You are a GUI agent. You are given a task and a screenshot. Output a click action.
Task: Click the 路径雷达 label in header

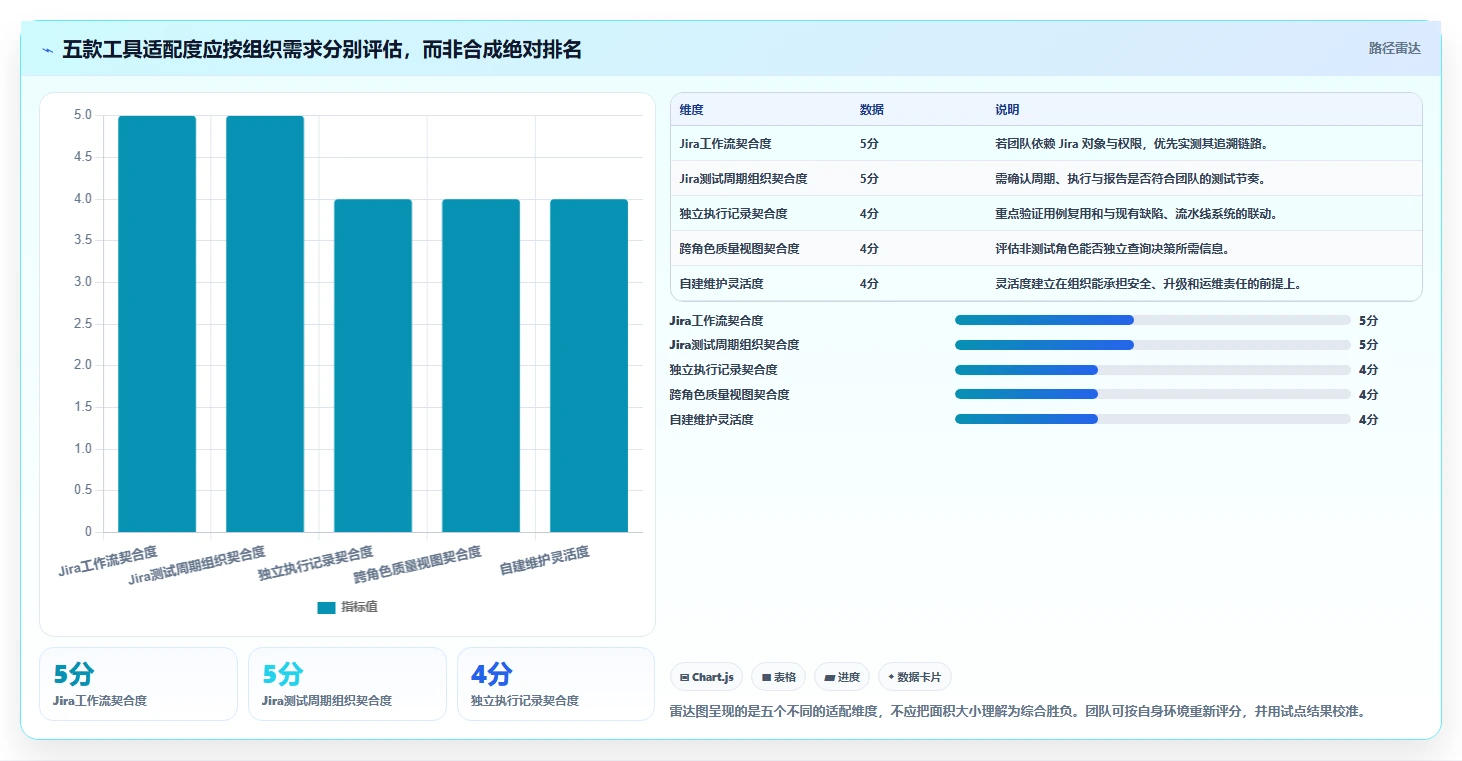point(1394,48)
